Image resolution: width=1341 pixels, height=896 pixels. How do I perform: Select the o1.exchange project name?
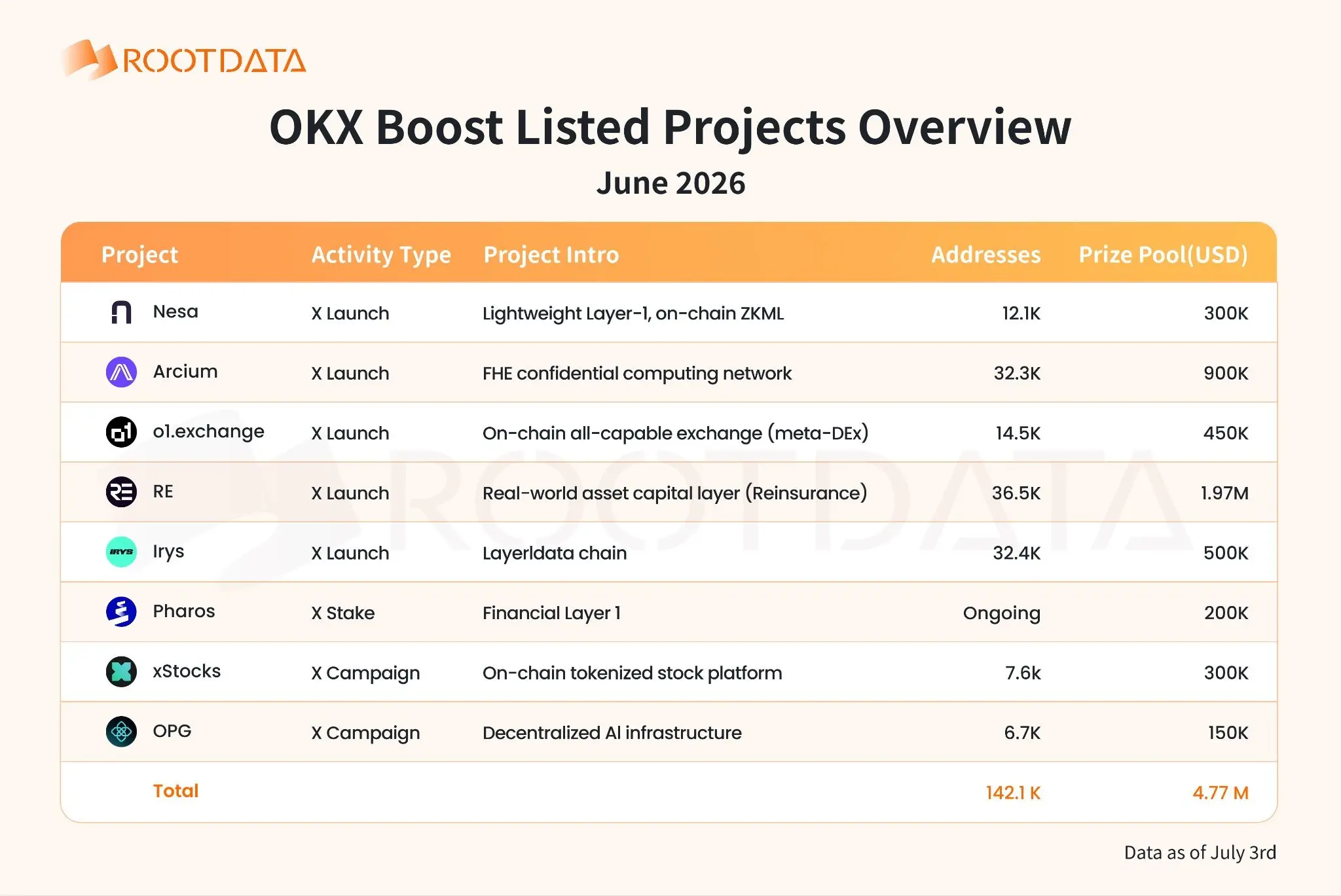(209, 432)
